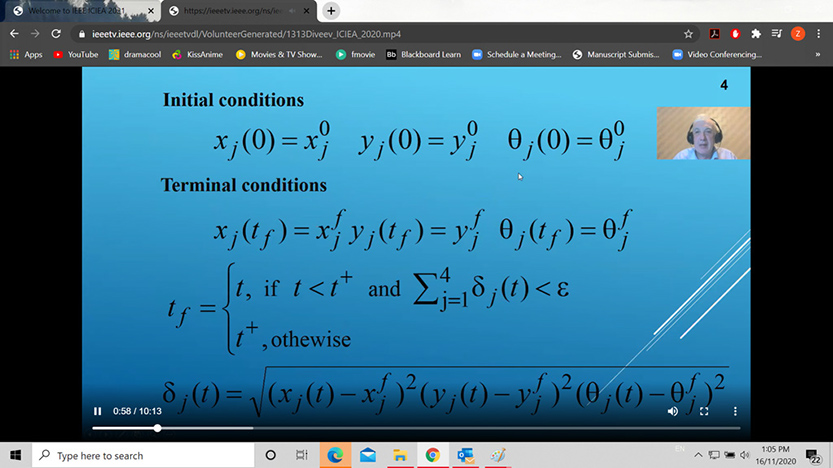Switch to Chrome on taskbar
This screenshot has height=468, width=833.
[432, 455]
